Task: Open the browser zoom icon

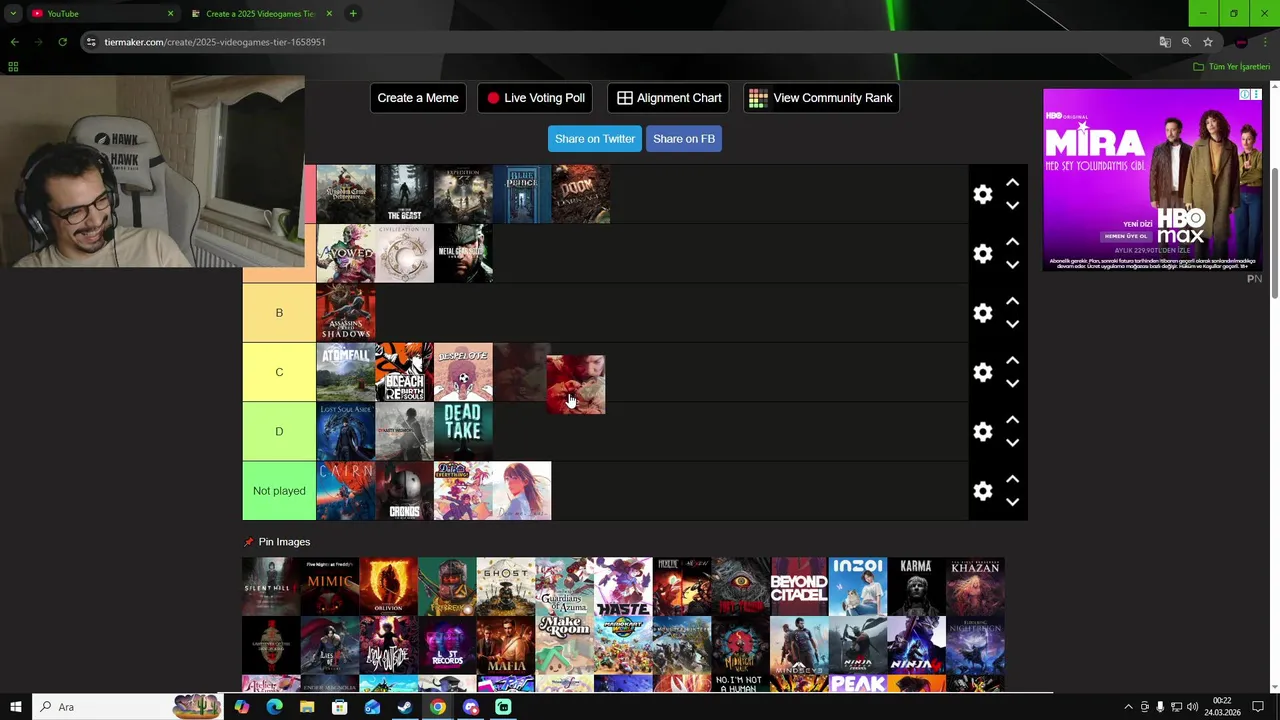Action: pos(1186,42)
